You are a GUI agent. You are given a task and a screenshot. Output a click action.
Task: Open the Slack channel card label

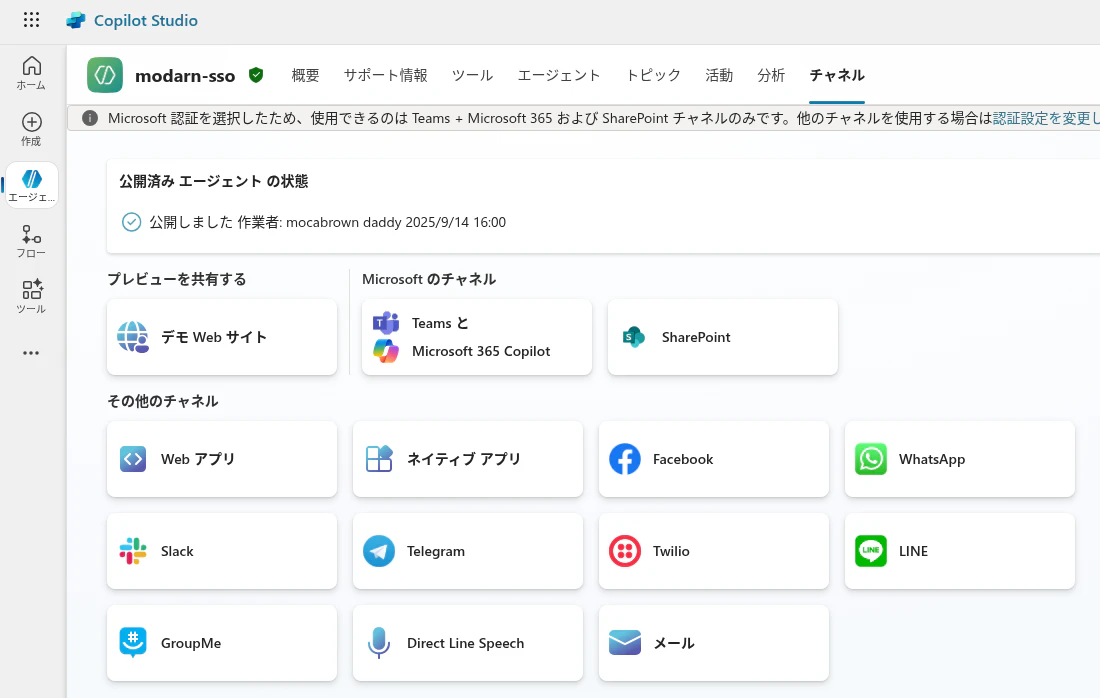[x=177, y=551]
